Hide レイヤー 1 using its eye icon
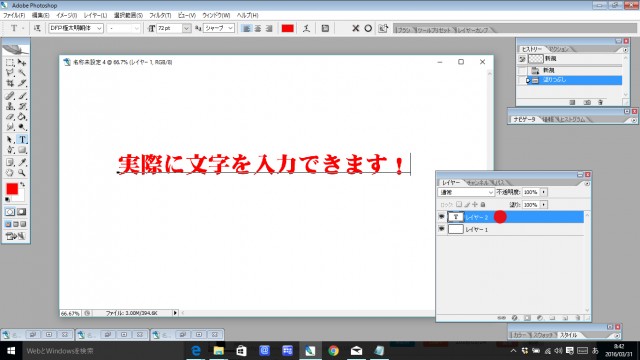The image size is (640, 360). pos(441,229)
